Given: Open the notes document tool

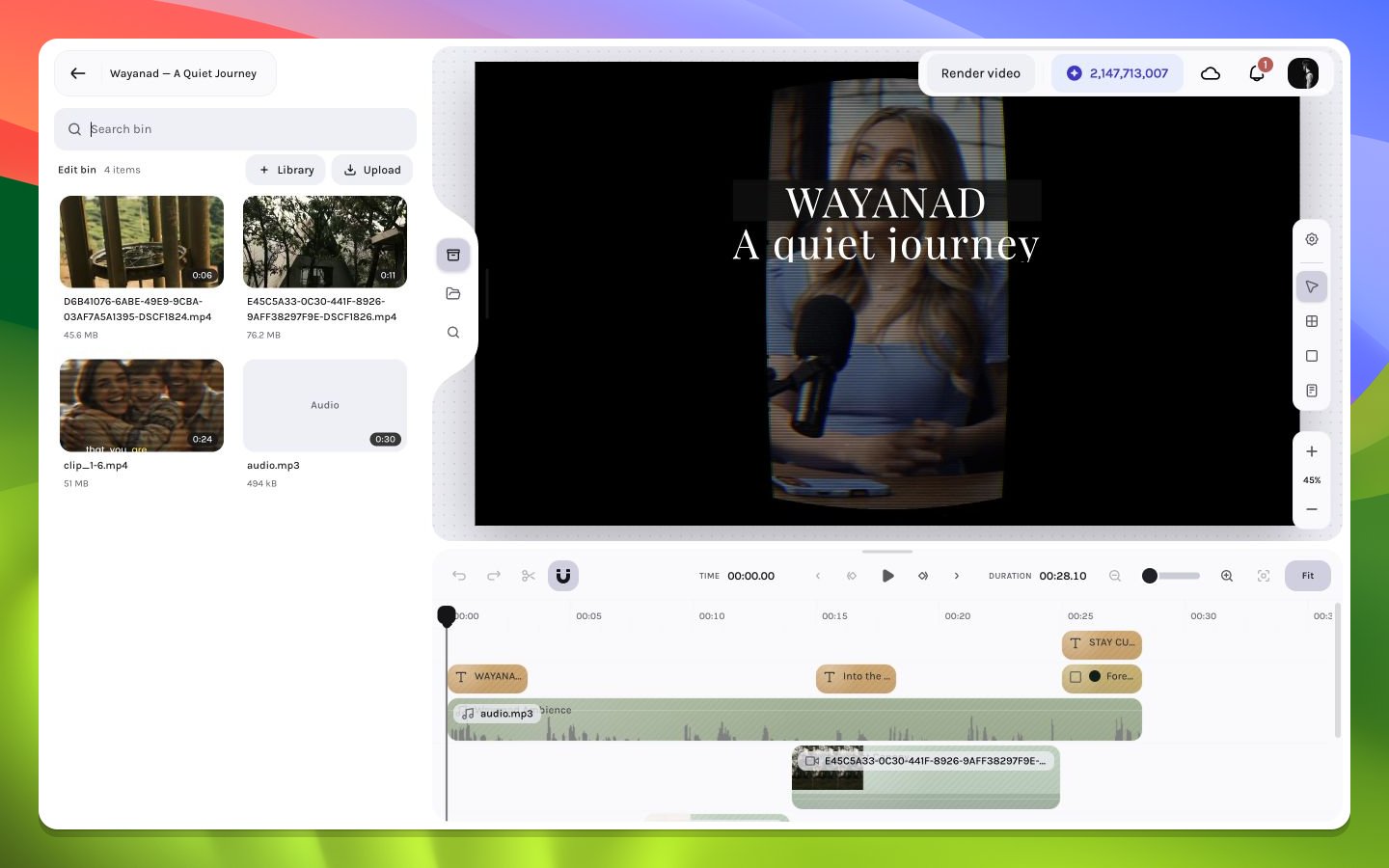Looking at the screenshot, I should 1312,391.
